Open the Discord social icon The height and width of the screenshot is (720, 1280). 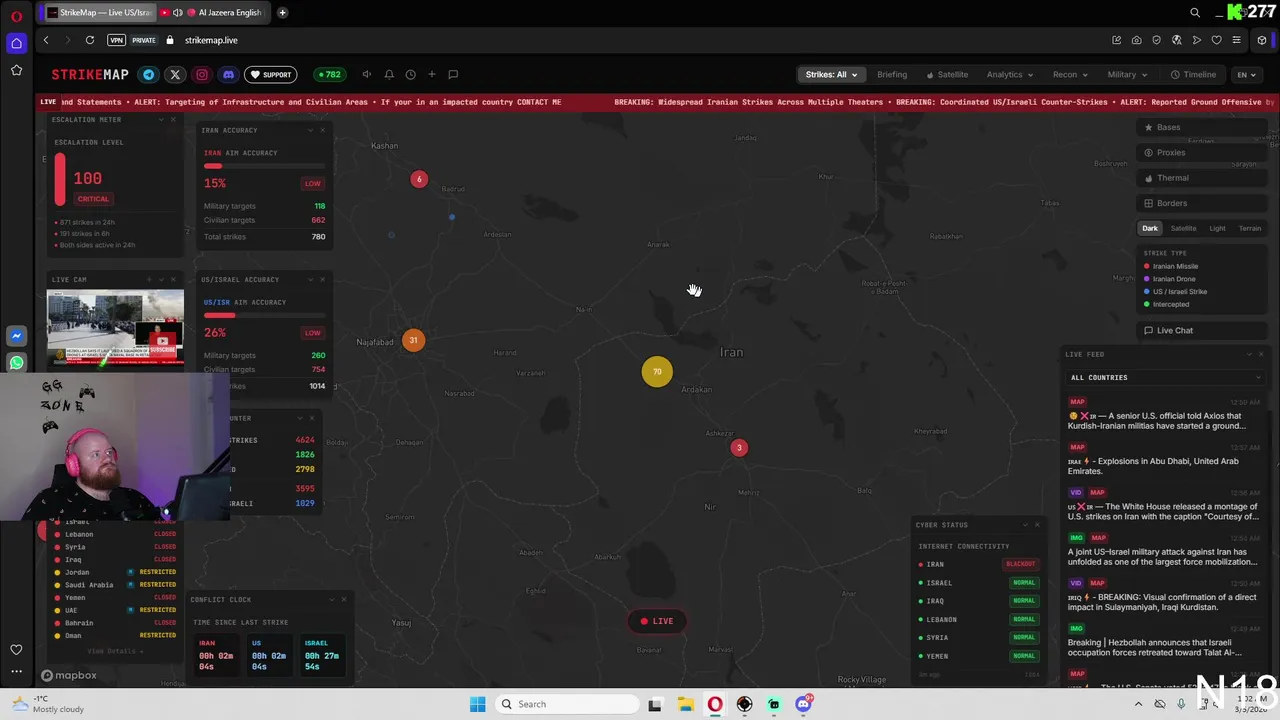(229, 74)
